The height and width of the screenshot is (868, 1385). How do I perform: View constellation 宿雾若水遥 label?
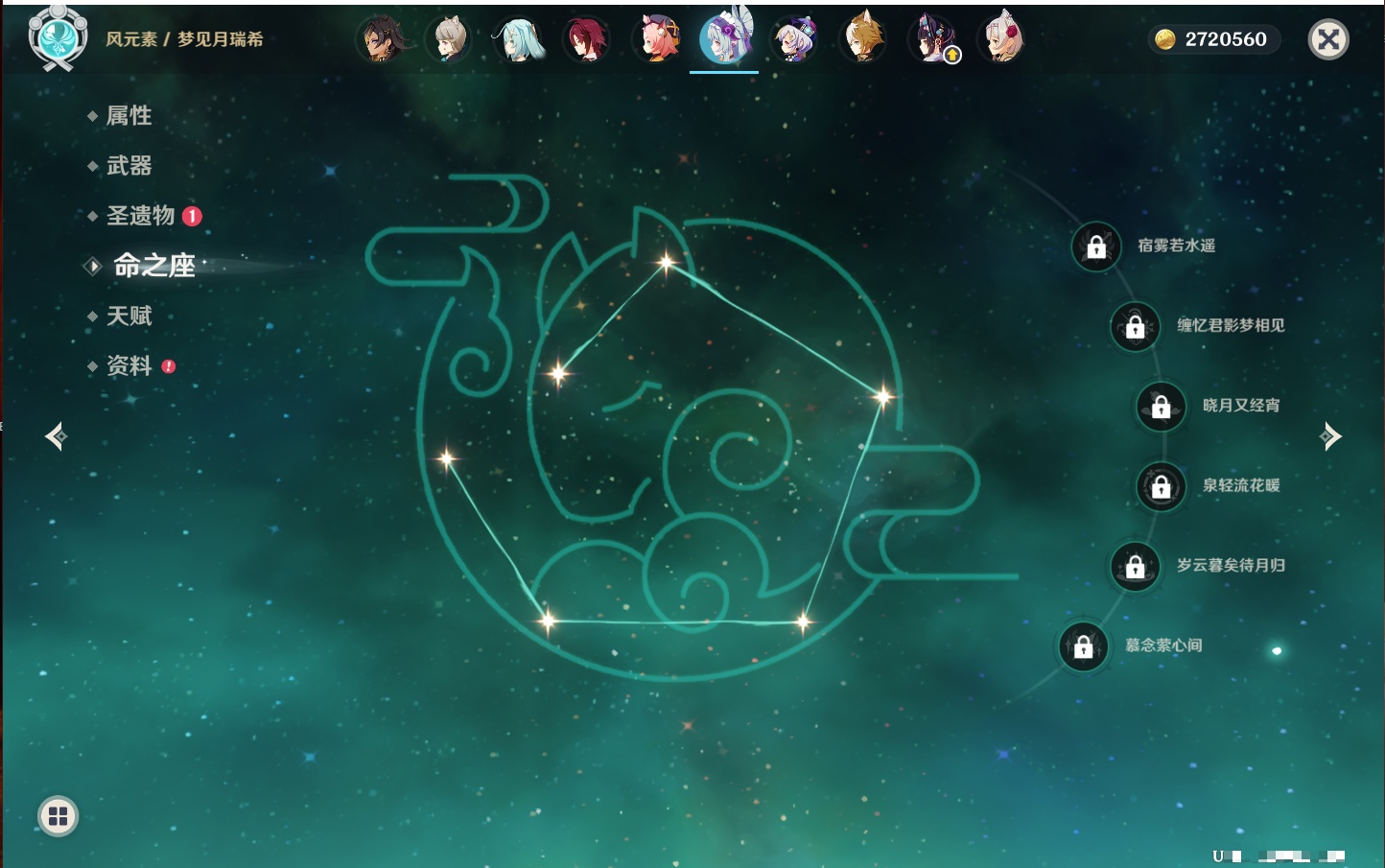[x=1177, y=246]
